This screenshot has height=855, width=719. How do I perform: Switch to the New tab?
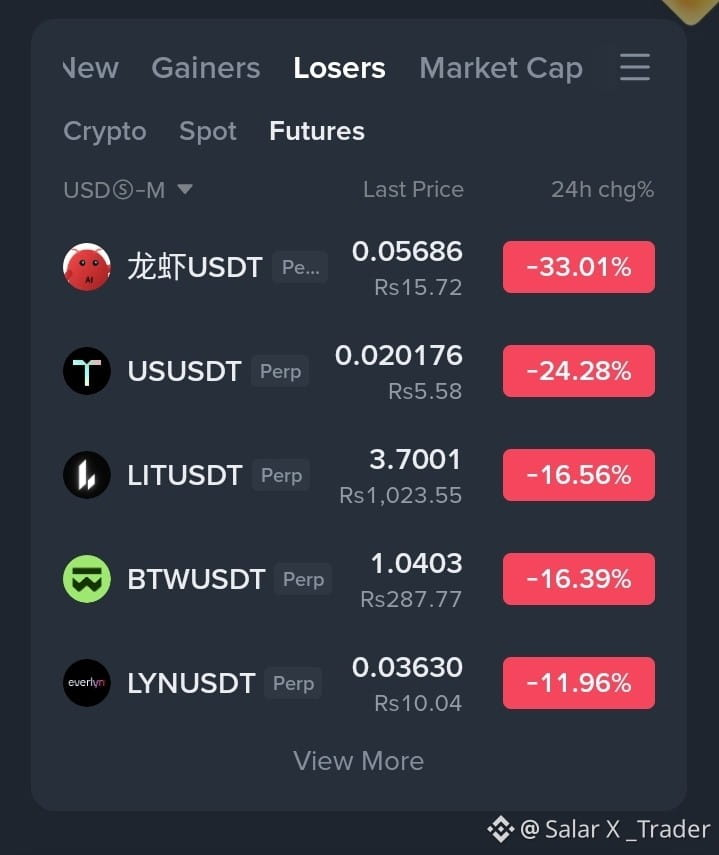click(91, 68)
